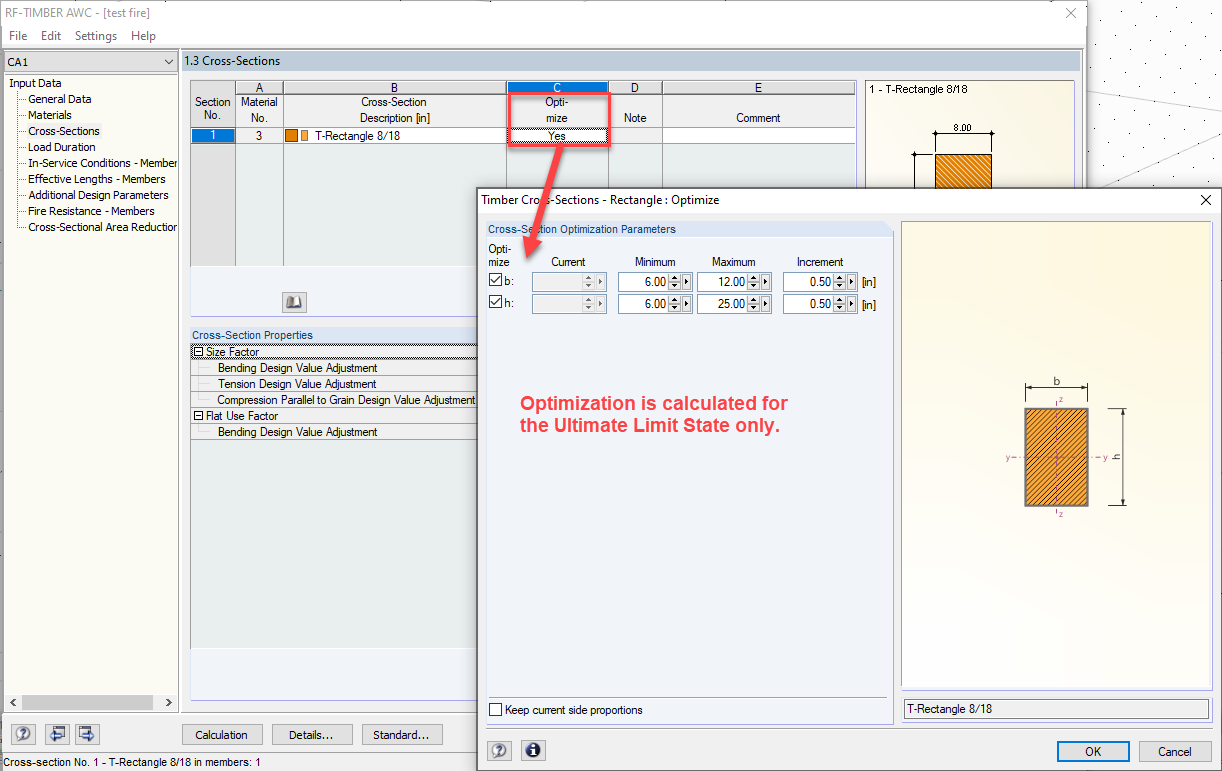Uncheck the optimize b checkbox
The height and width of the screenshot is (771, 1222).
[x=494, y=279]
